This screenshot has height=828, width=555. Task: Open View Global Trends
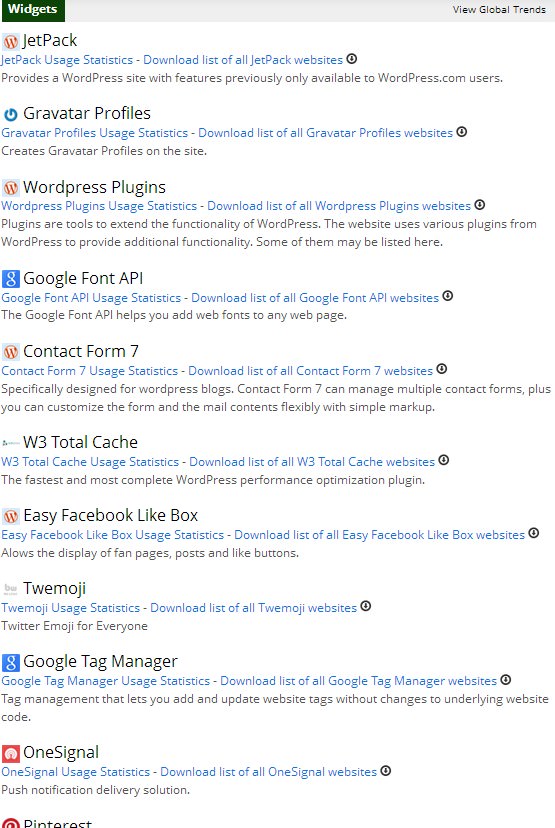click(x=499, y=10)
